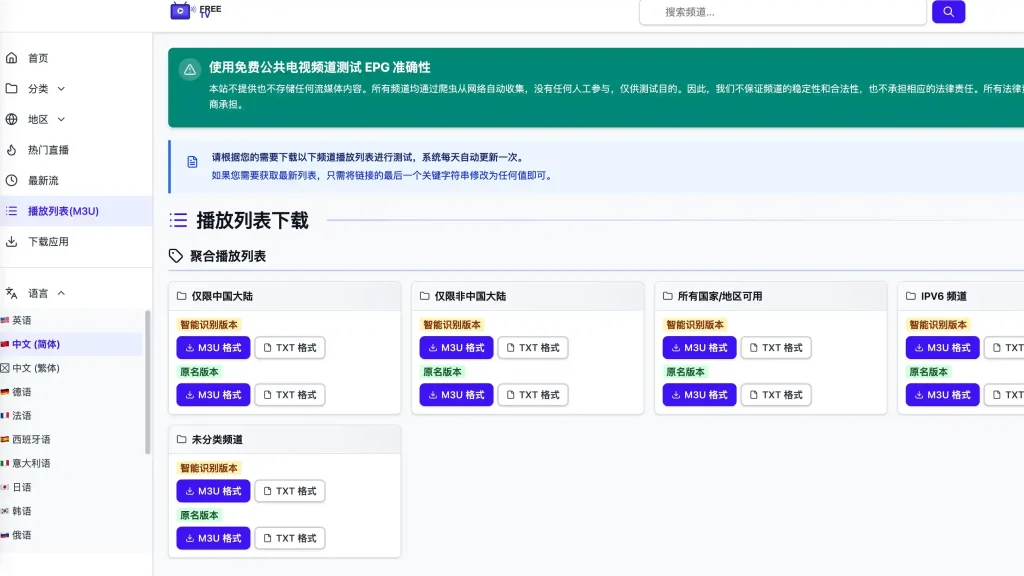Click folder icon in 所有国家/地区可用 card header

[x=667, y=296]
